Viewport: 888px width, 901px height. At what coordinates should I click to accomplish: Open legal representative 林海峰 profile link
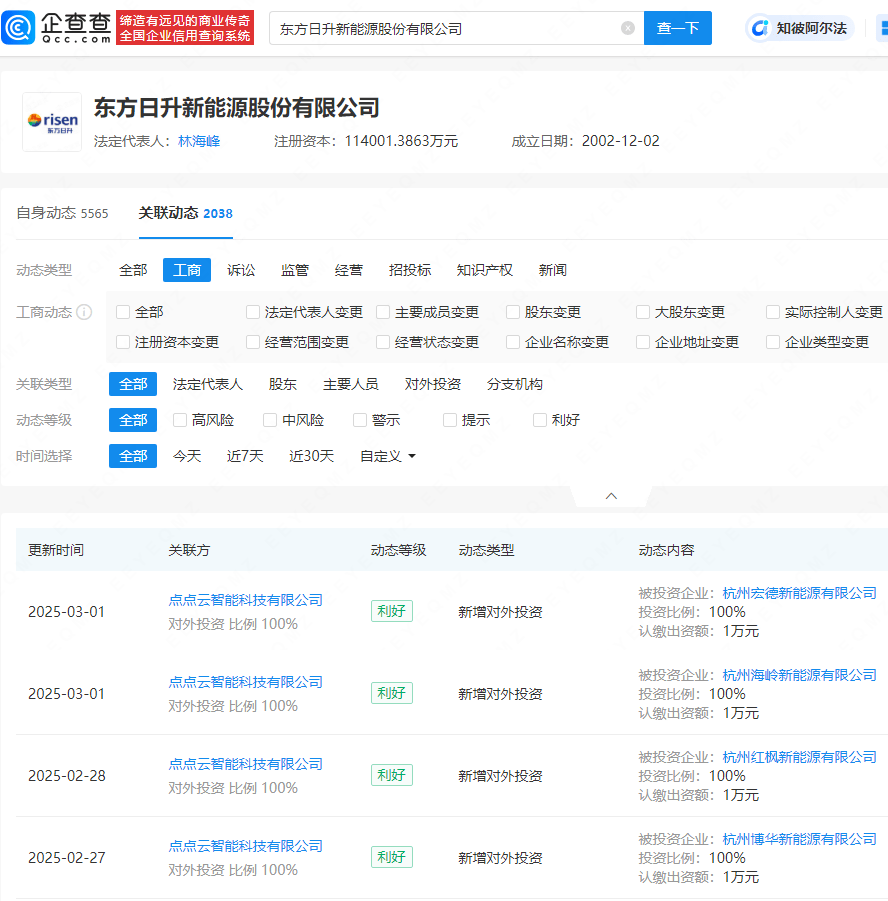[199, 141]
